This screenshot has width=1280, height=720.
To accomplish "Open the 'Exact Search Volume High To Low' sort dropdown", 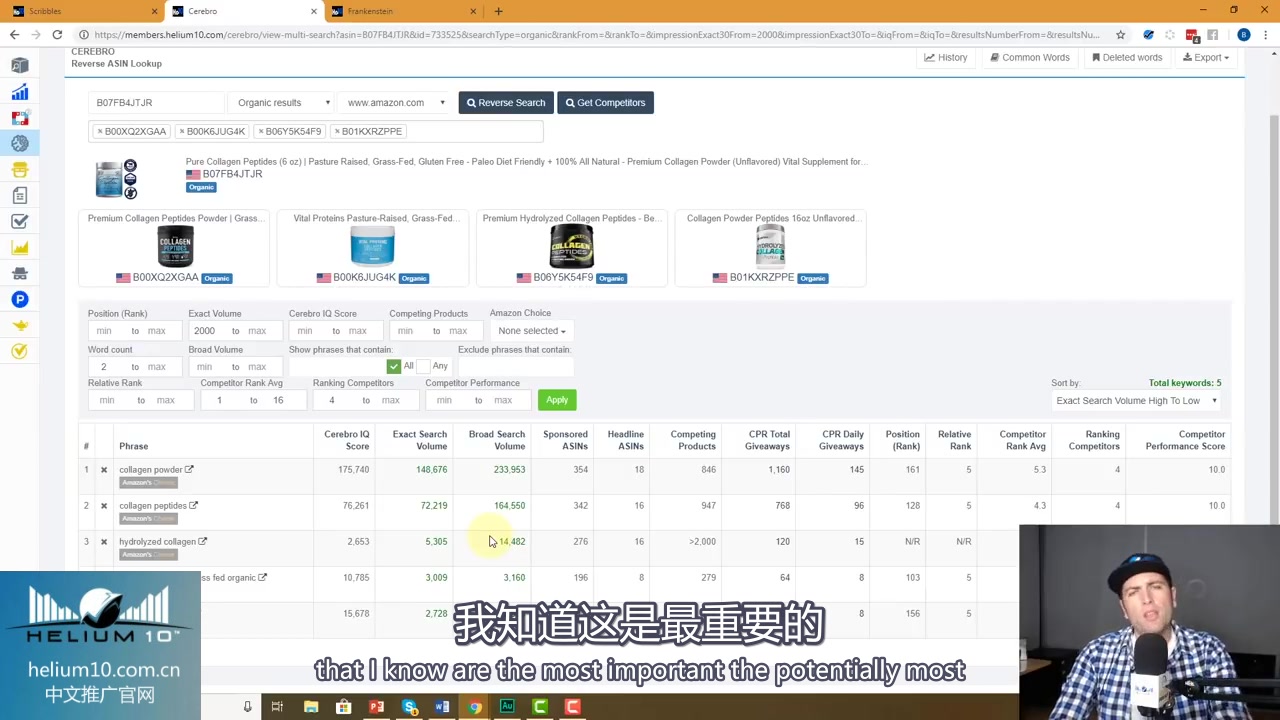I will [x=1136, y=401].
